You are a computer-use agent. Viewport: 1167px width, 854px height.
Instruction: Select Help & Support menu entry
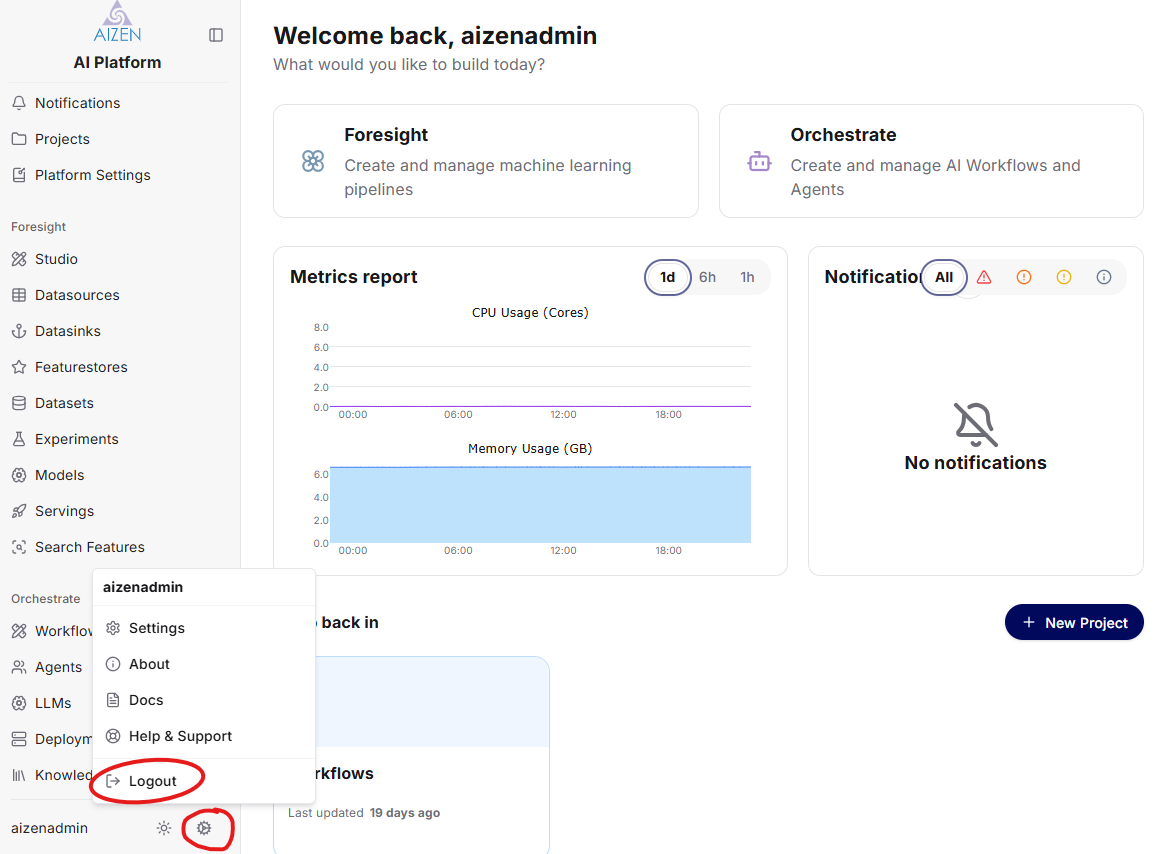click(x=180, y=736)
